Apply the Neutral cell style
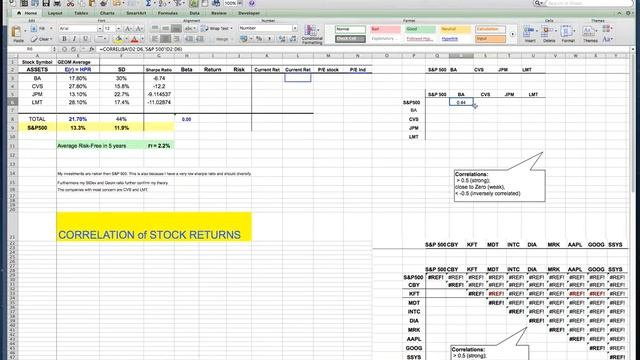Image resolution: width=640 pixels, height=360 pixels. pyautogui.click(x=456, y=29)
